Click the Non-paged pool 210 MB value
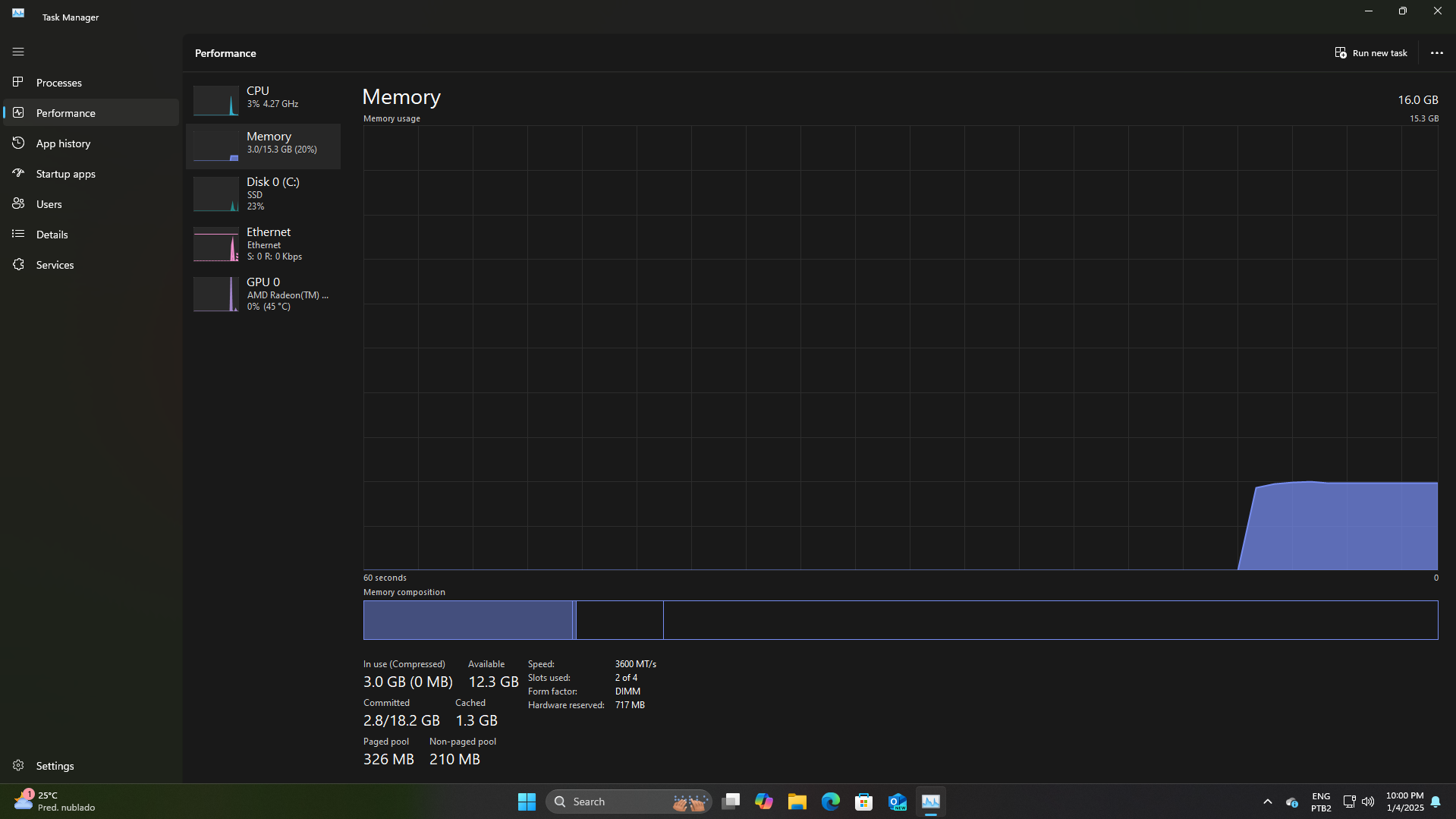 click(x=454, y=759)
